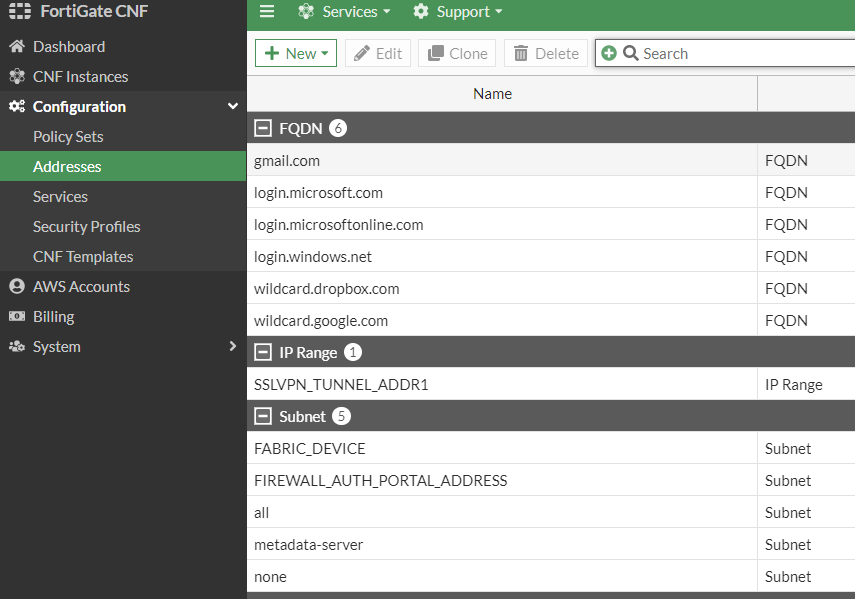Click the Clone copy icon

click(x=436, y=53)
